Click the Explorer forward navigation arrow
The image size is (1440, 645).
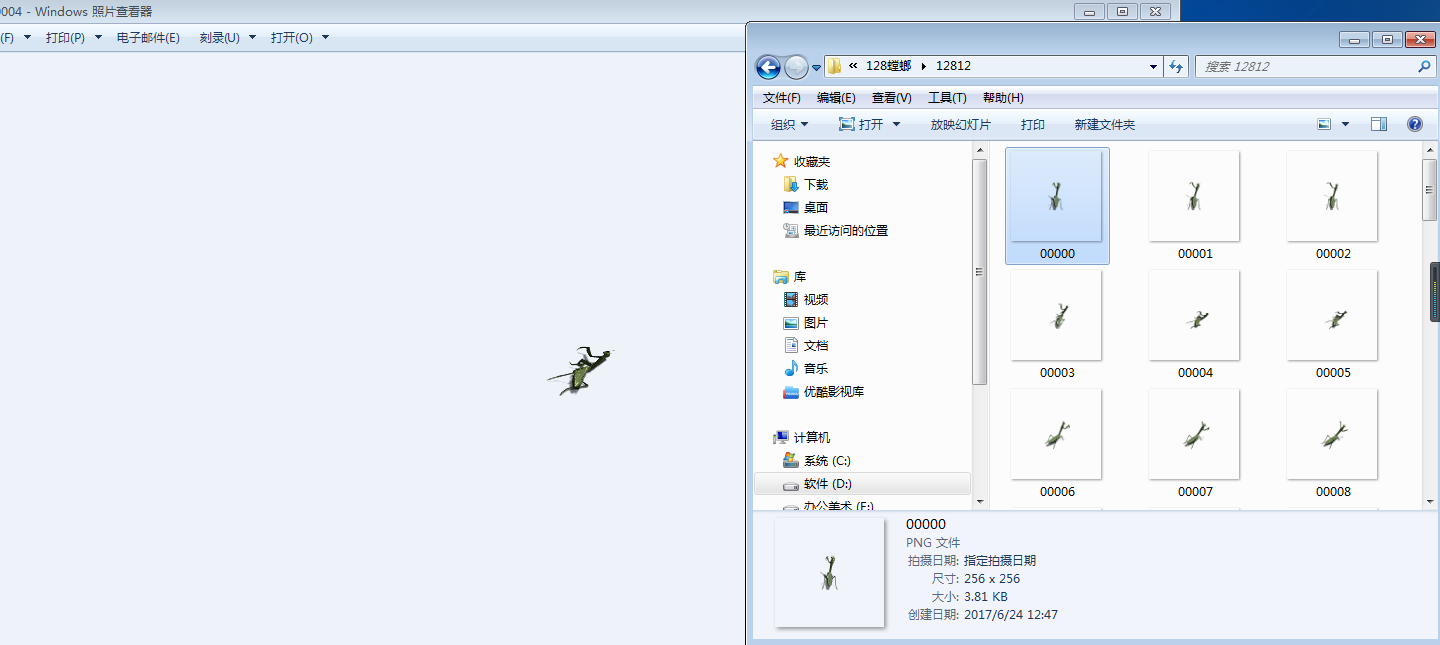click(796, 67)
